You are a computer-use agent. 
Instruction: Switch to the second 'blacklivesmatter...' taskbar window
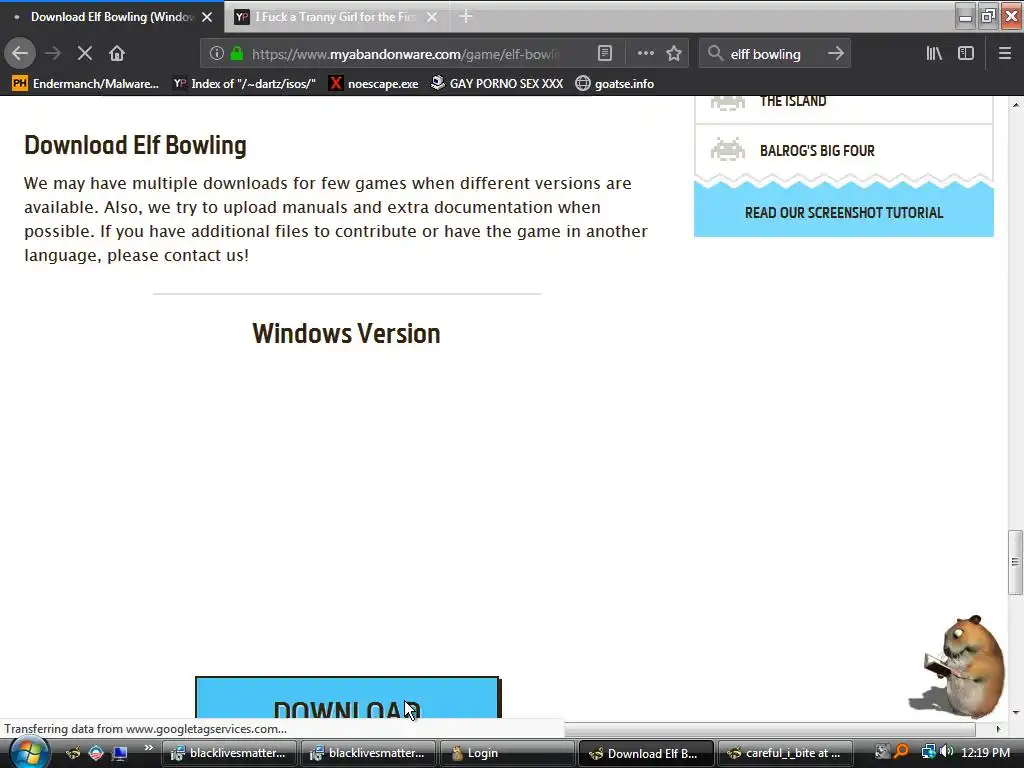tap(368, 753)
